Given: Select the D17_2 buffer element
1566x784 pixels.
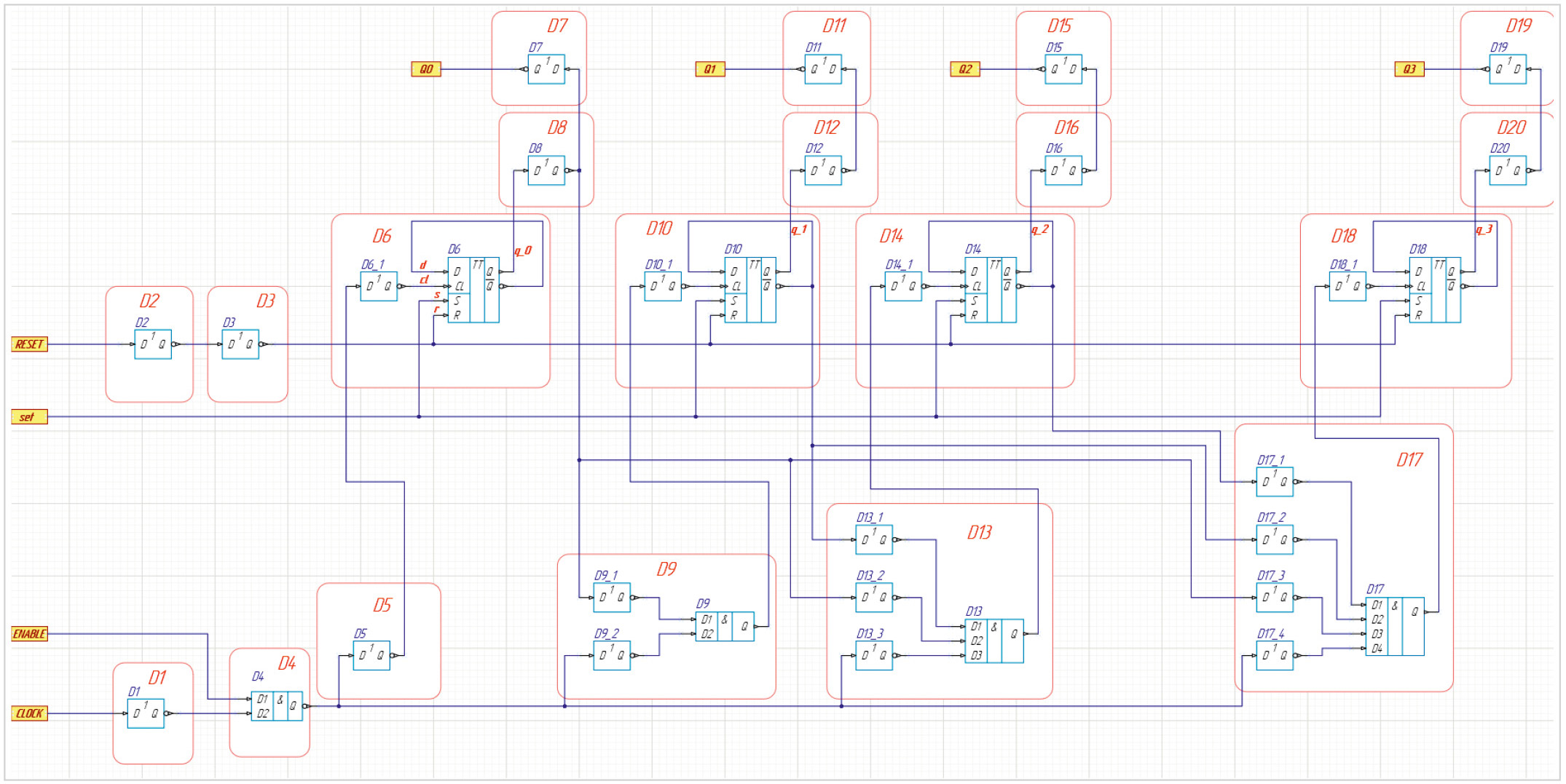Looking at the screenshot, I should (1275, 539).
